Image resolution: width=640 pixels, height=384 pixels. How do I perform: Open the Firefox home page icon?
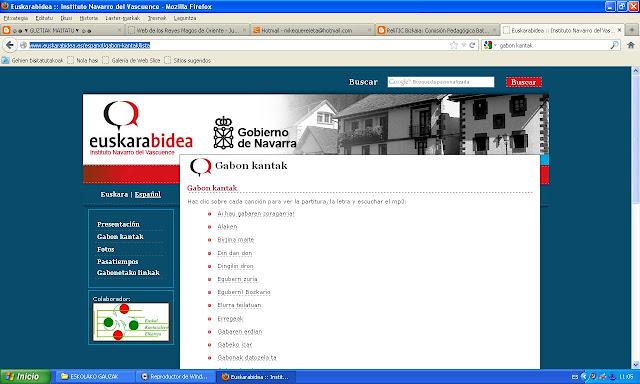631,45
